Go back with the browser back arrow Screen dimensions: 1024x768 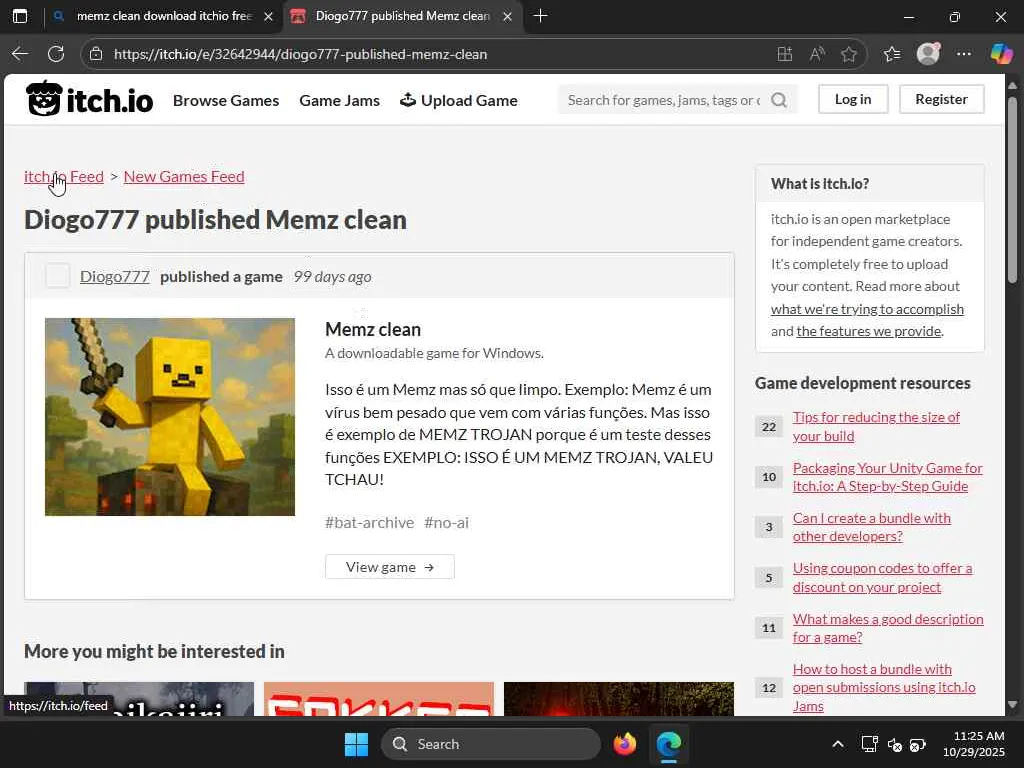(x=20, y=54)
